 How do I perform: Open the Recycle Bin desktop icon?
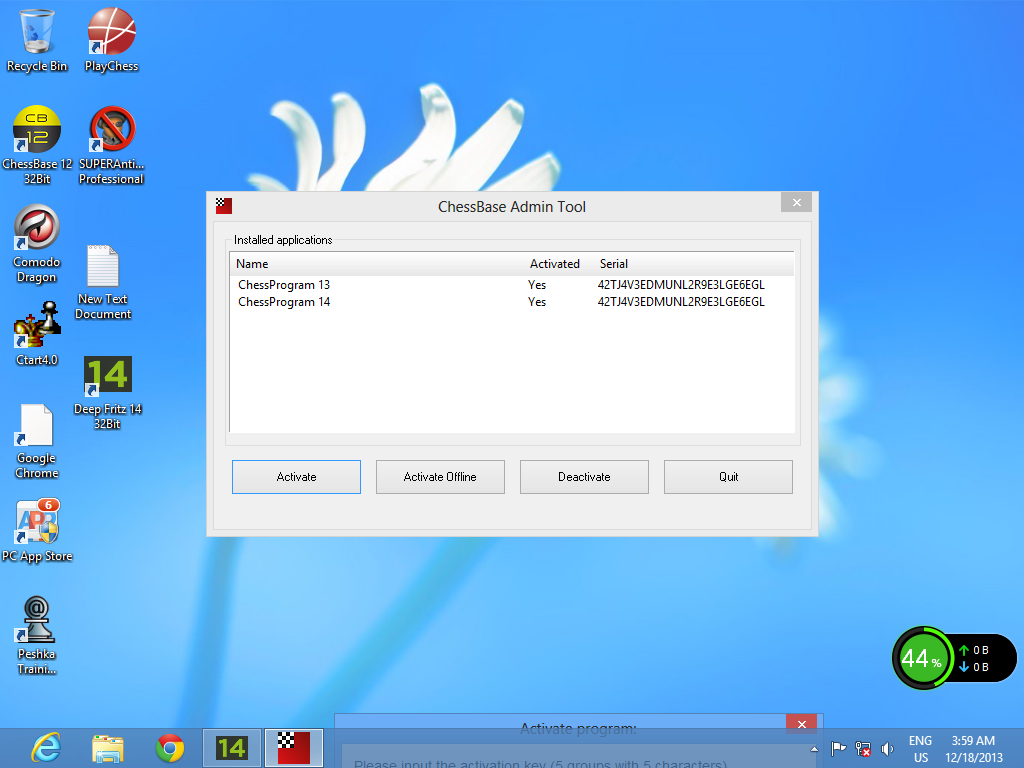pyautogui.click(x=37, y=39)
